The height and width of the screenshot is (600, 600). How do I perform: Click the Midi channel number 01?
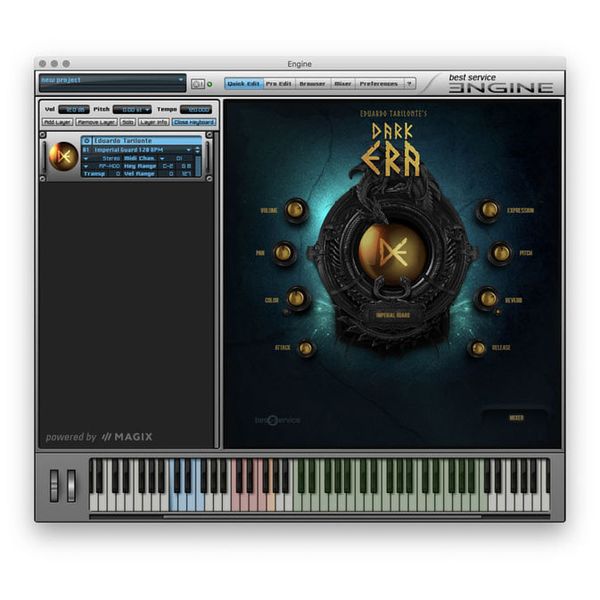[x=179, y=158]
